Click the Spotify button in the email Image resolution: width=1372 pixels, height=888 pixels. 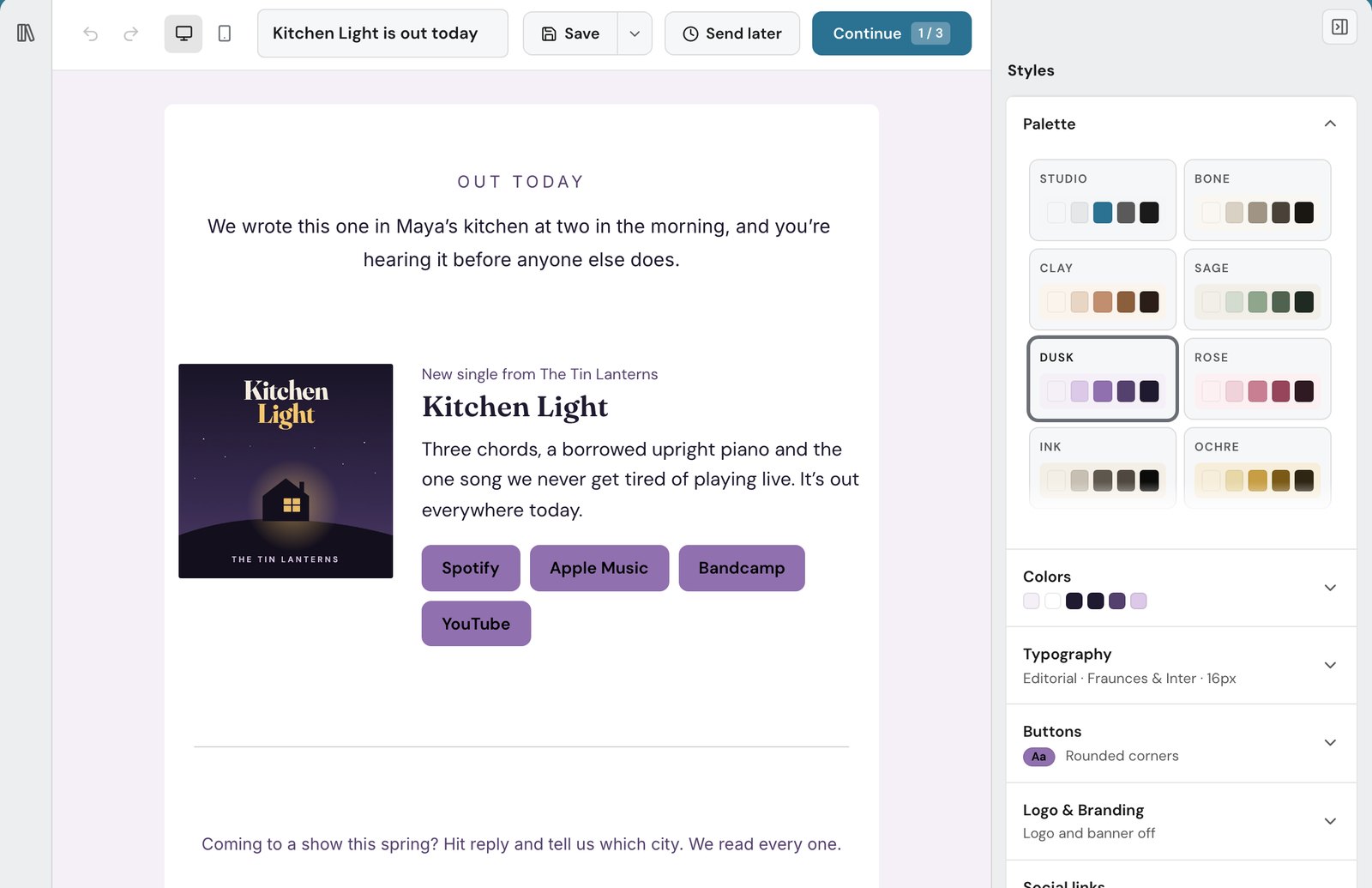point(471,568)
